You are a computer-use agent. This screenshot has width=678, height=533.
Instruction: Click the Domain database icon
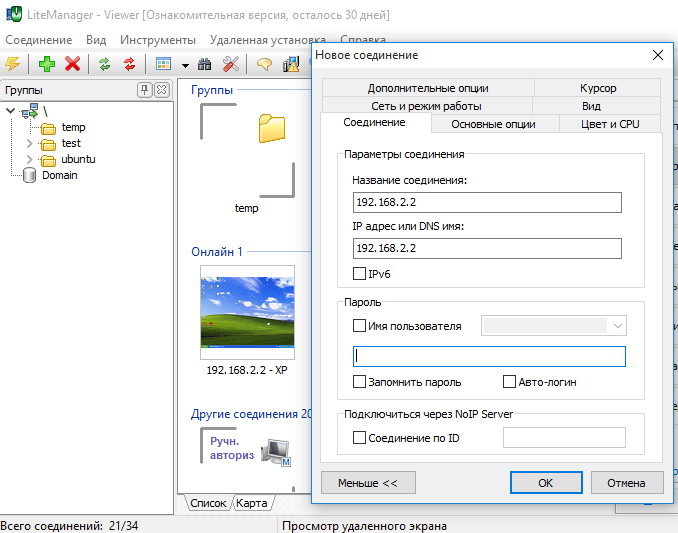(29, 176)
